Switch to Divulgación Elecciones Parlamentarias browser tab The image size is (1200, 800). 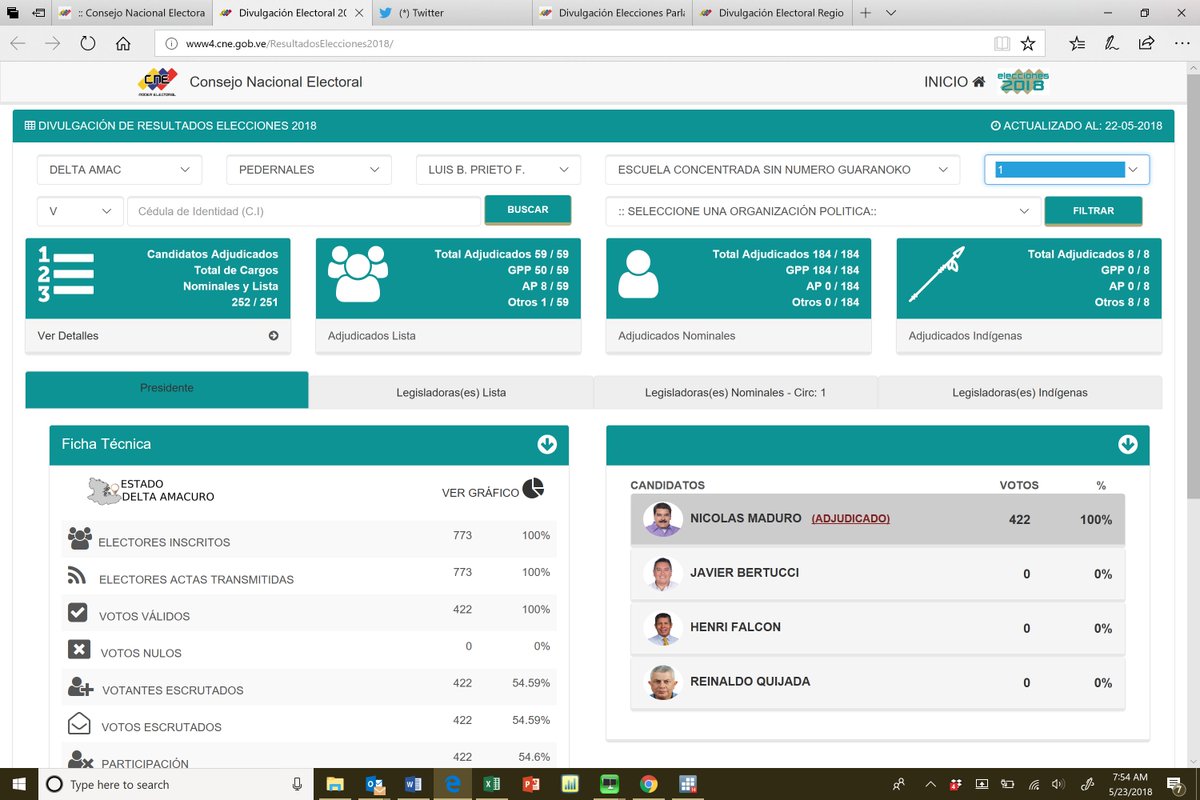click(x=611, y=13)
